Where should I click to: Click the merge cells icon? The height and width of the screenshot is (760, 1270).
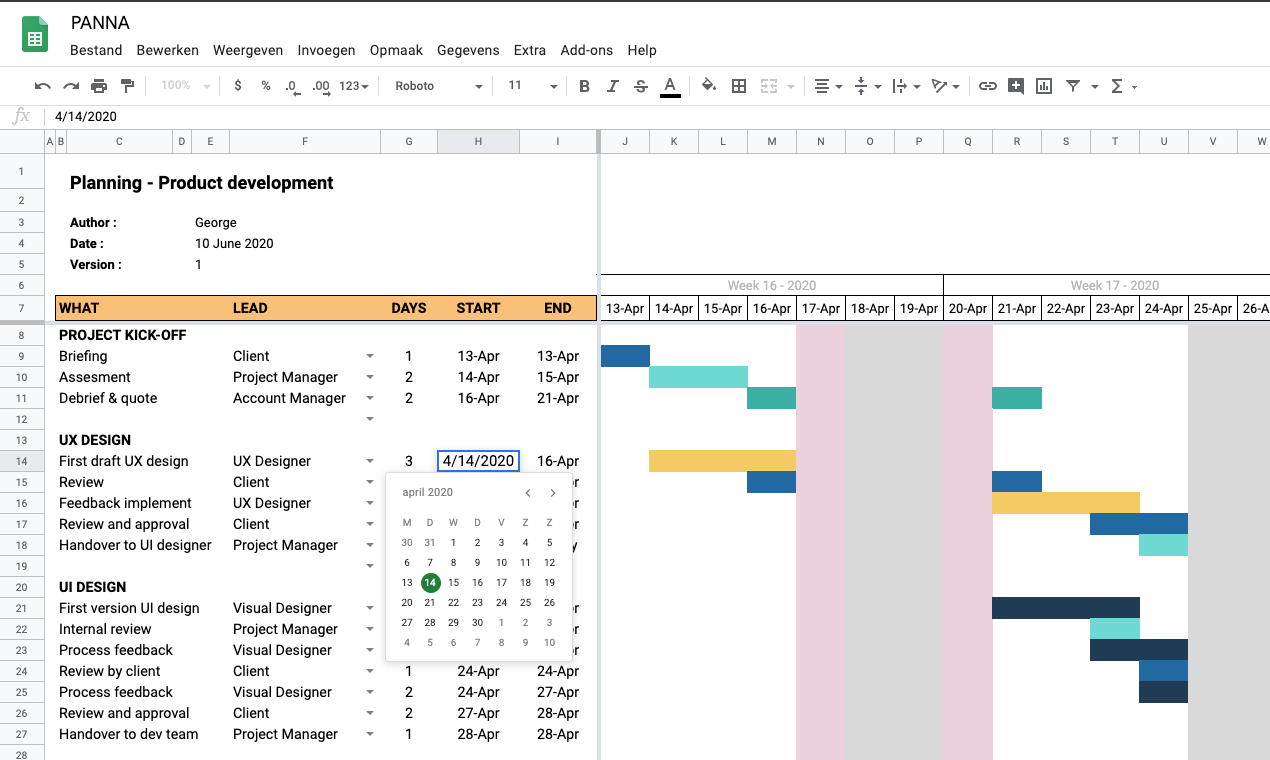(x=769, y=86)
